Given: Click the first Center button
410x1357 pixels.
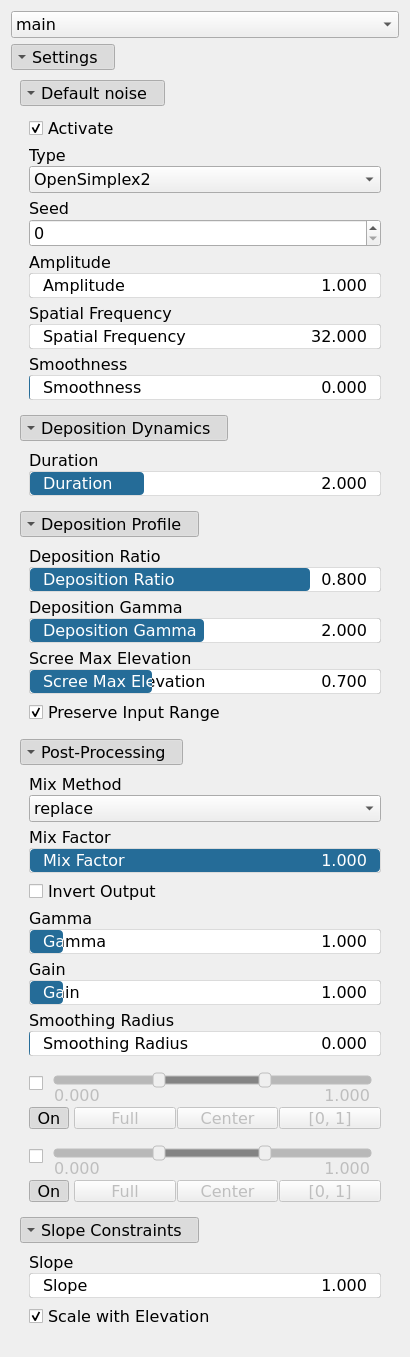Looking at the screenshot, I should pyautogui.click(x=227, y=1118).
